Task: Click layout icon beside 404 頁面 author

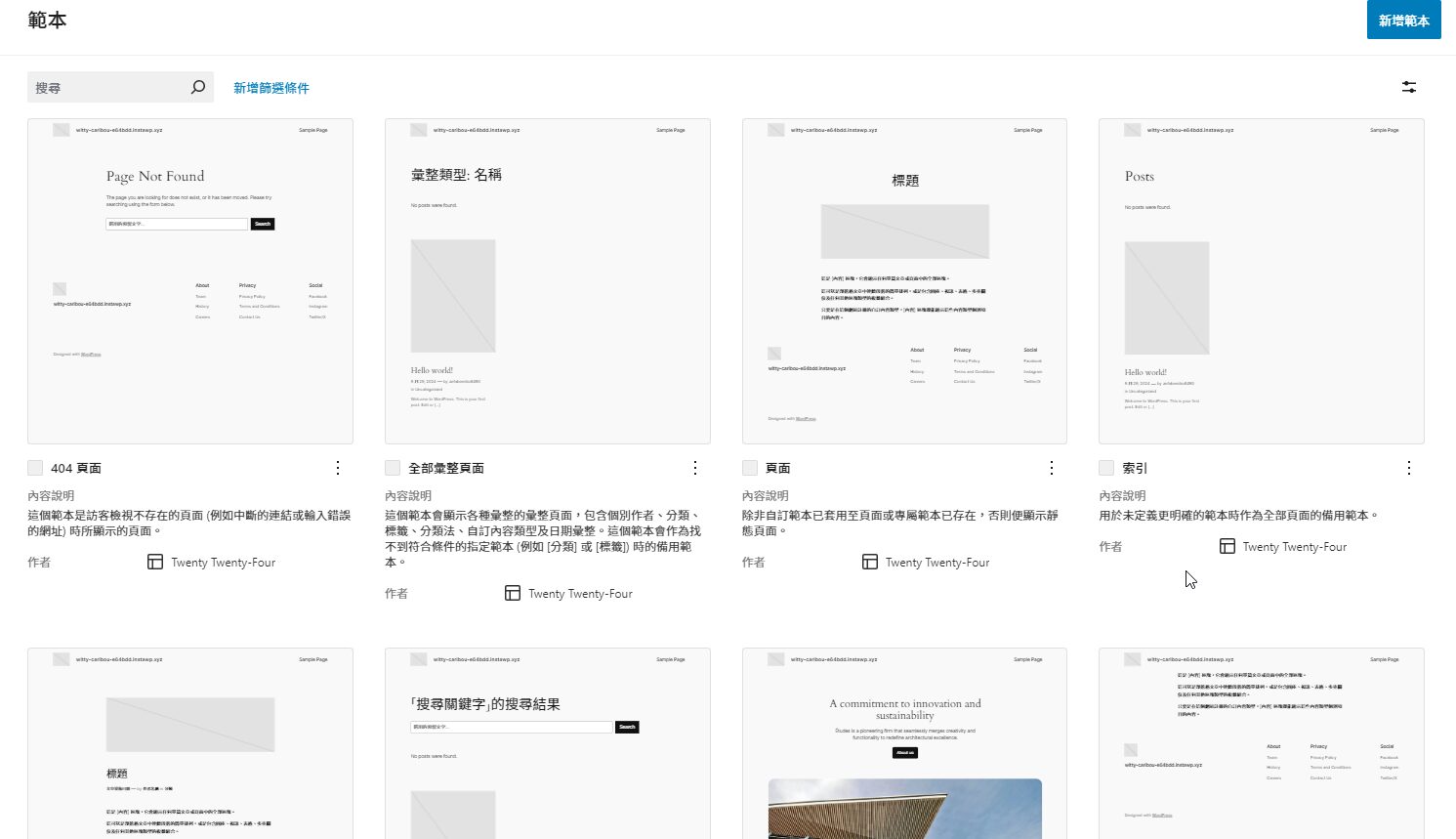Action: click(155, 562)
